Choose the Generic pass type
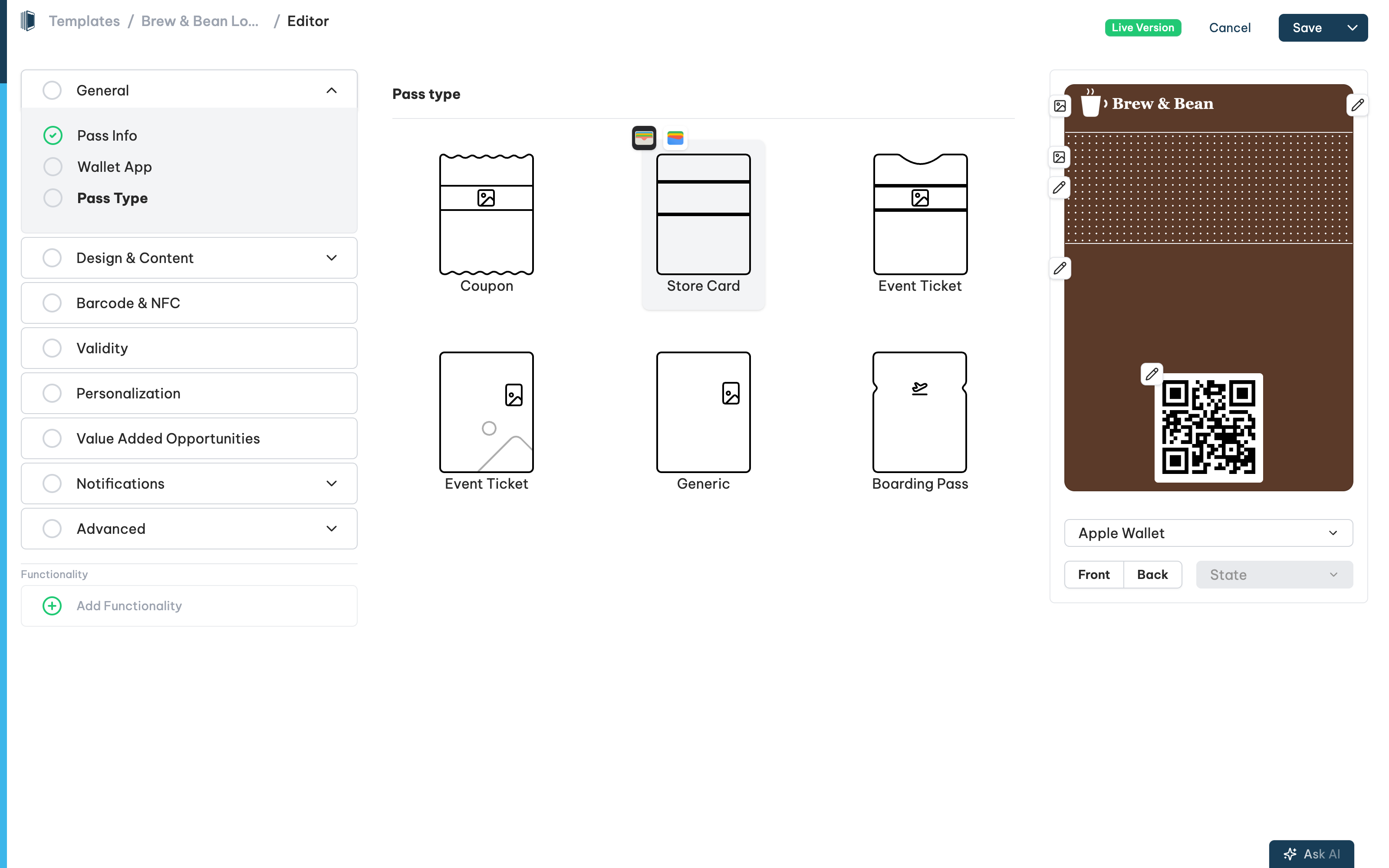This screenshot has height=868, width=1389. click(703, 422)
